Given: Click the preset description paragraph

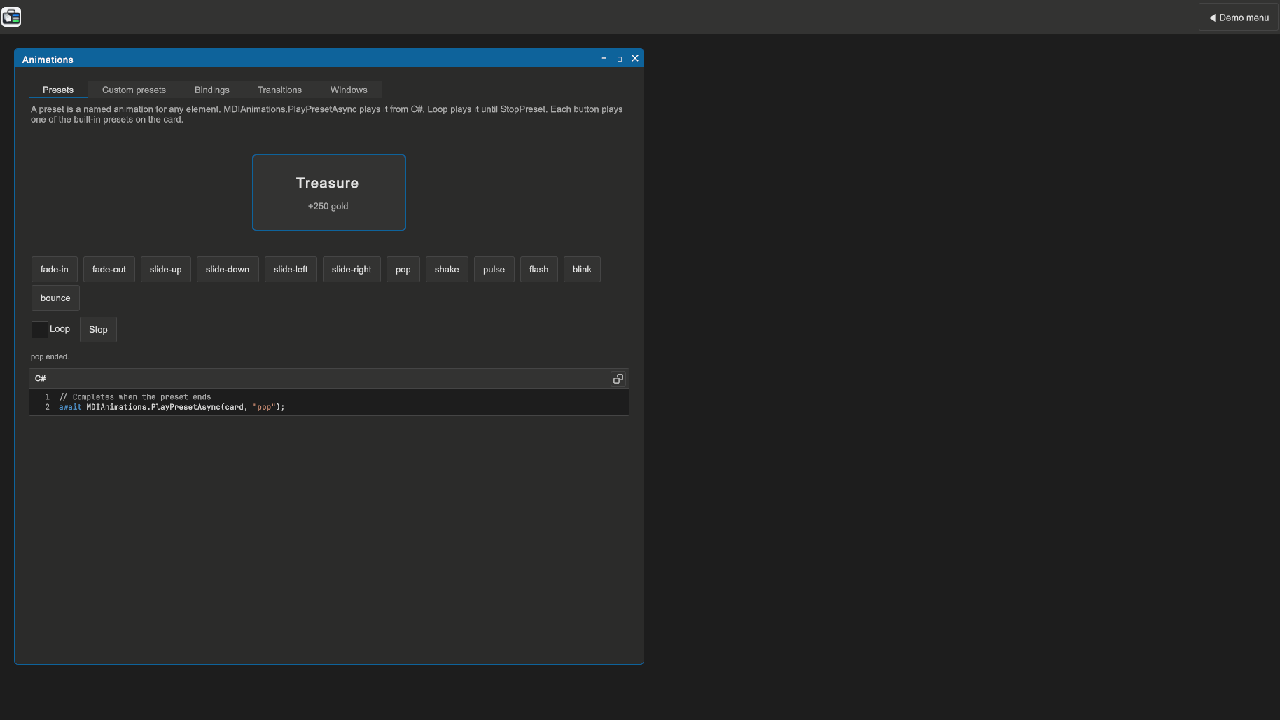Looking at the screenshot, I should [x=327, y=114].
